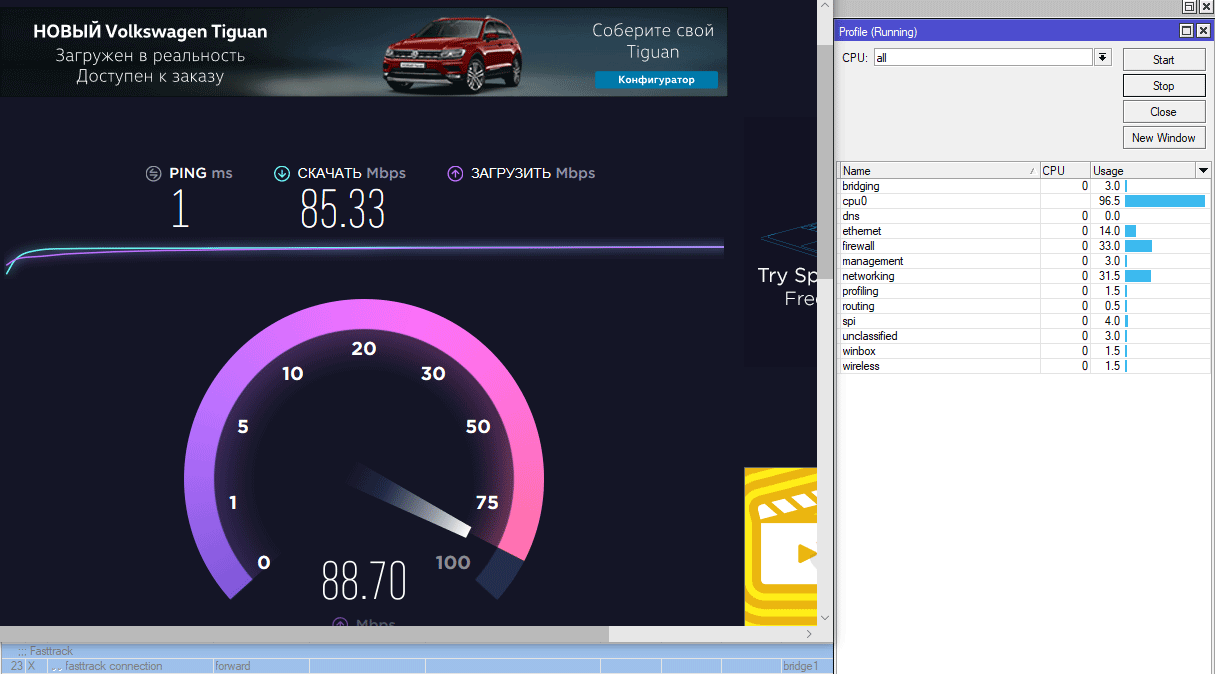Screen dimensions: 1215x674
Task: Select the networking row in the profile list
Action: tap(867, 276)
